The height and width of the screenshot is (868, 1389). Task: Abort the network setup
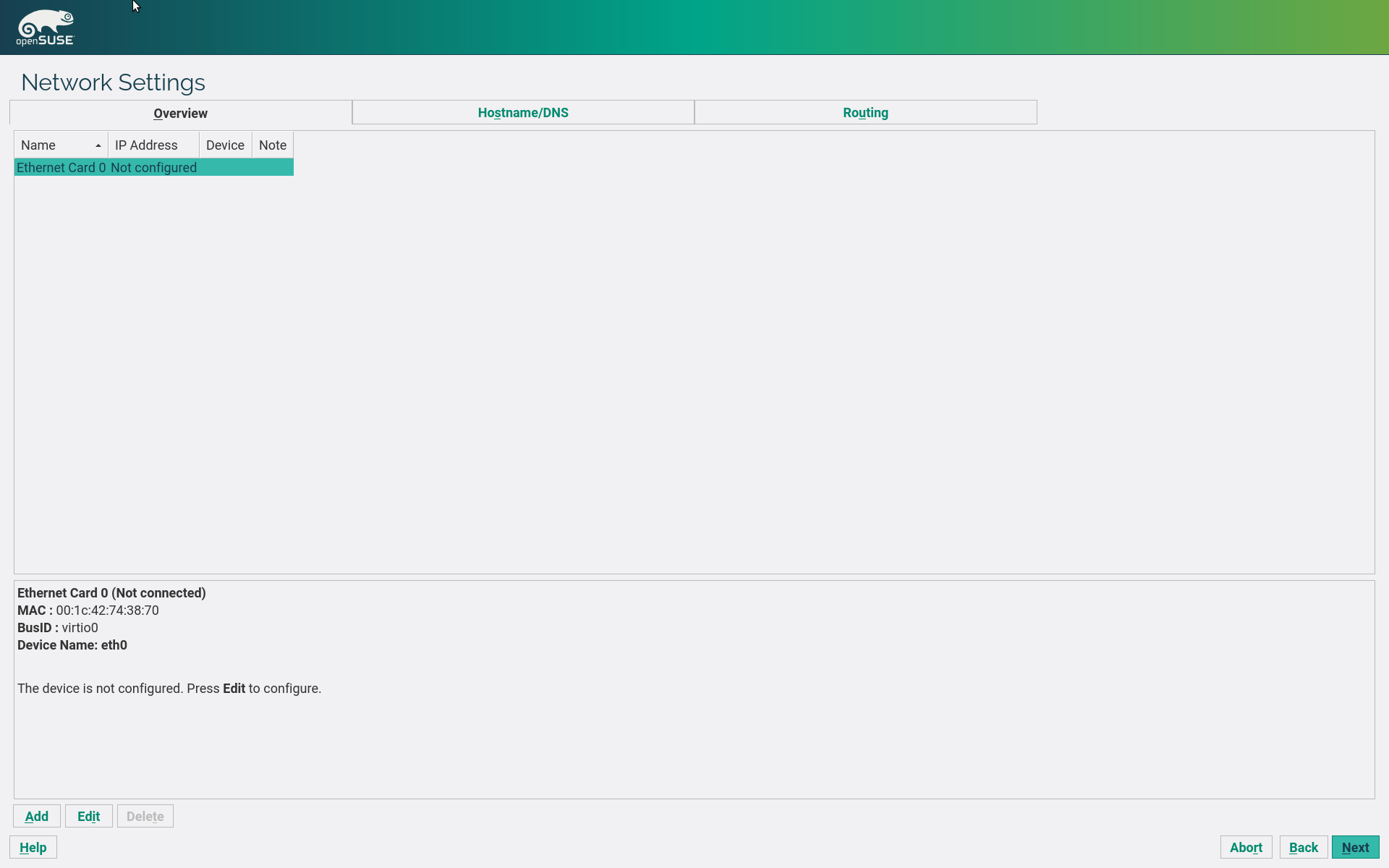point(1245,847)
